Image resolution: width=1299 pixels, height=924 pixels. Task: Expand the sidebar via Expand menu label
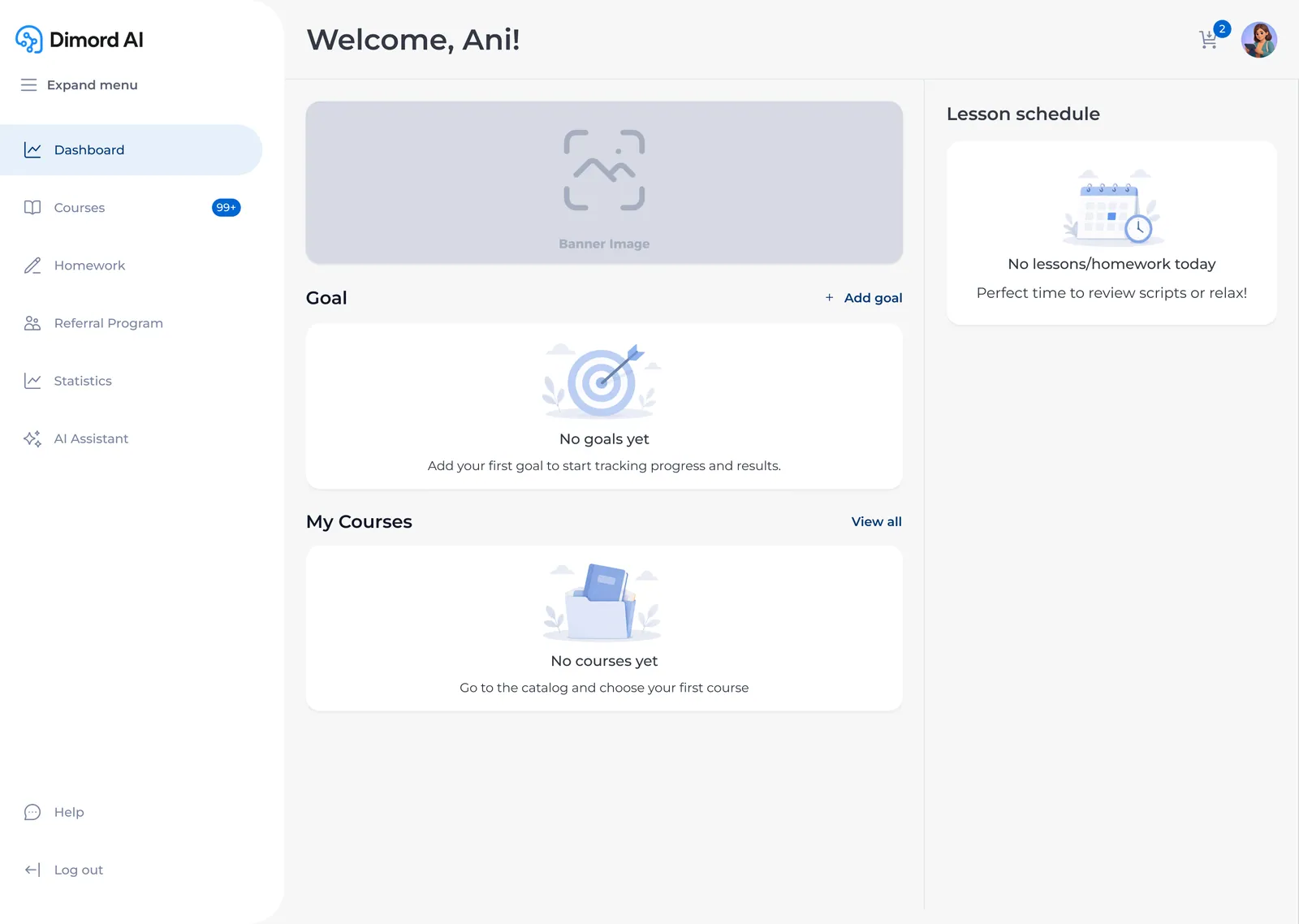click(93, 85)
